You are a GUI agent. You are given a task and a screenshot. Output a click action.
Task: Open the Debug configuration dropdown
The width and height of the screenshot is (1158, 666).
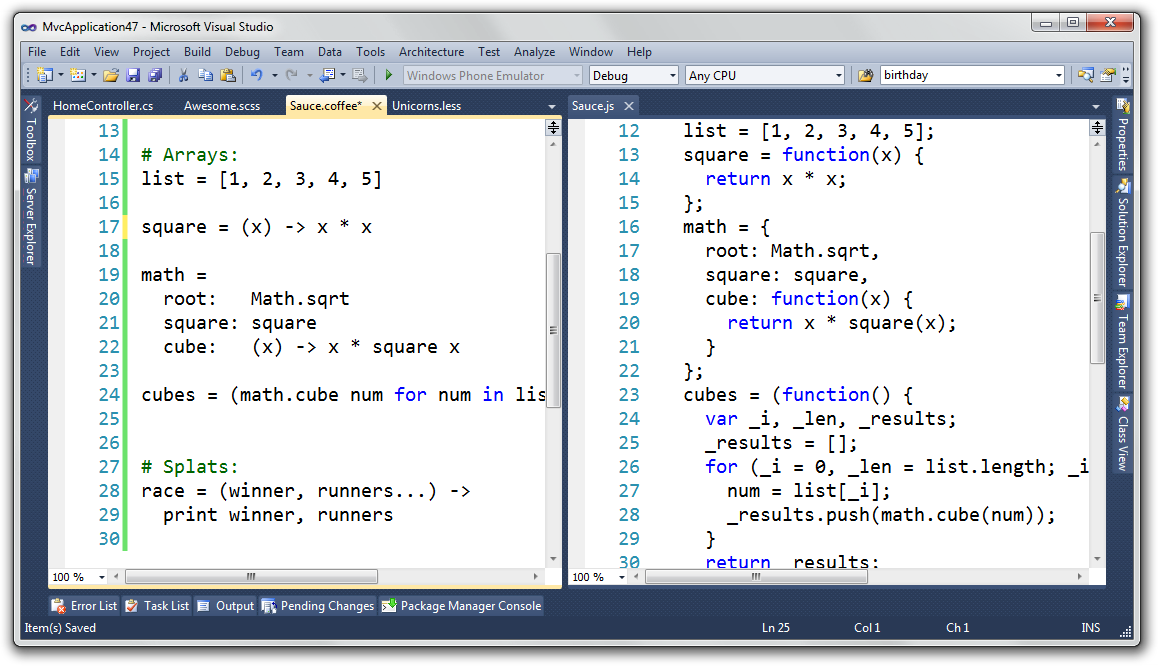(633, 75)
